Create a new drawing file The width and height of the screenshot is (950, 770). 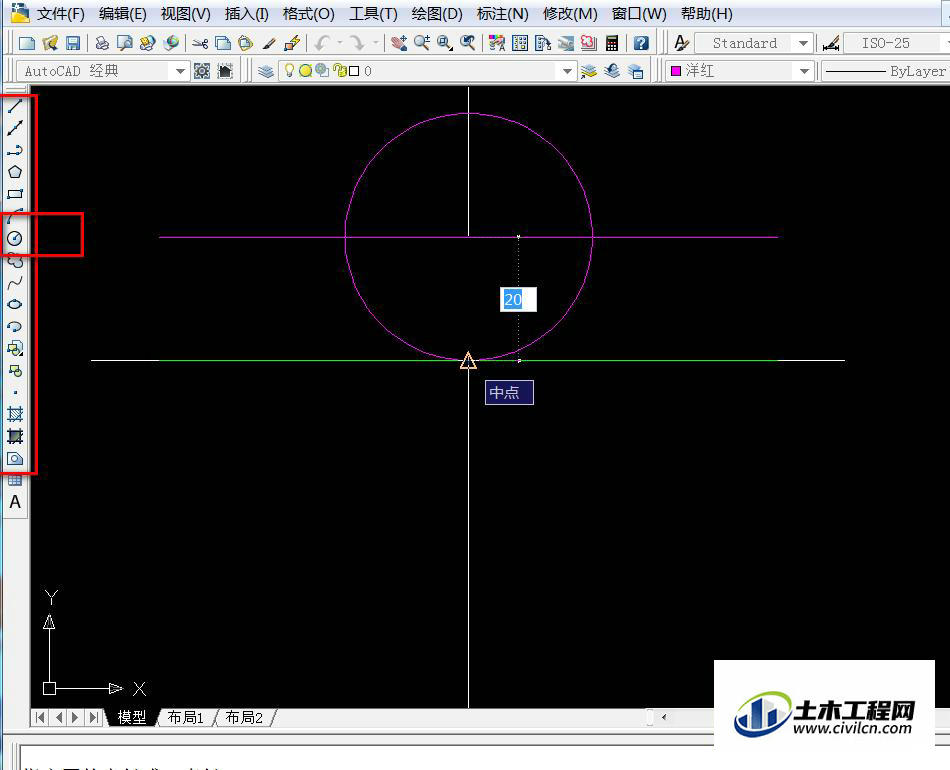click(x=27, y=43)
